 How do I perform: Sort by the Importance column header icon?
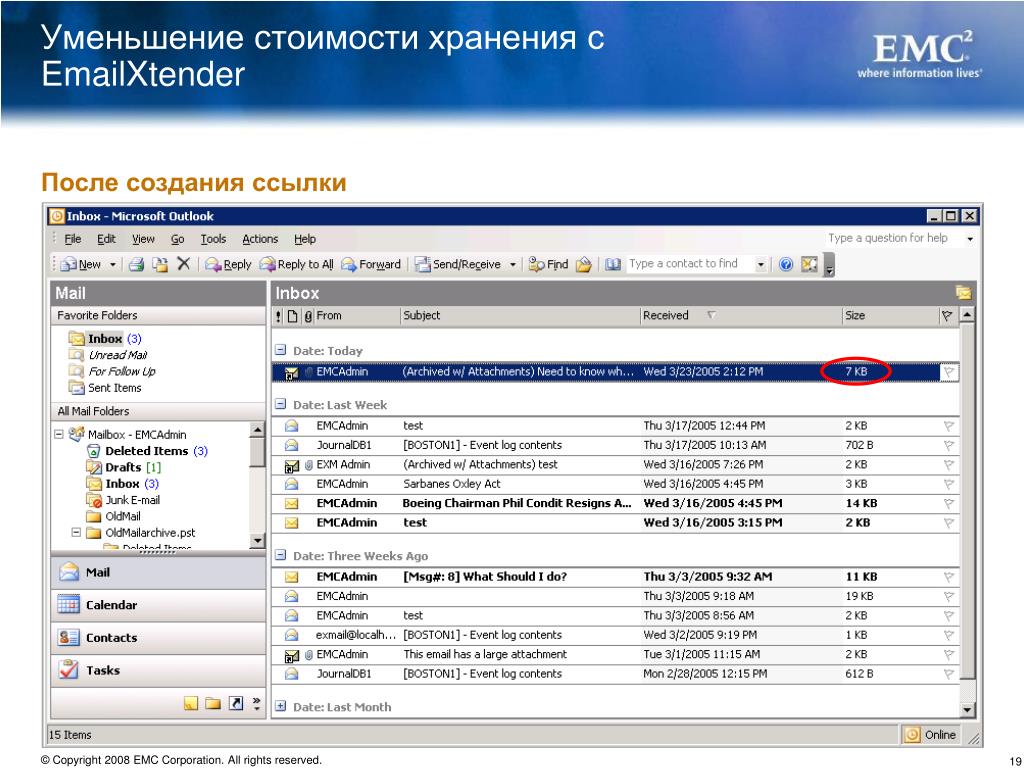pyautogui.click(x=278, y=316)
